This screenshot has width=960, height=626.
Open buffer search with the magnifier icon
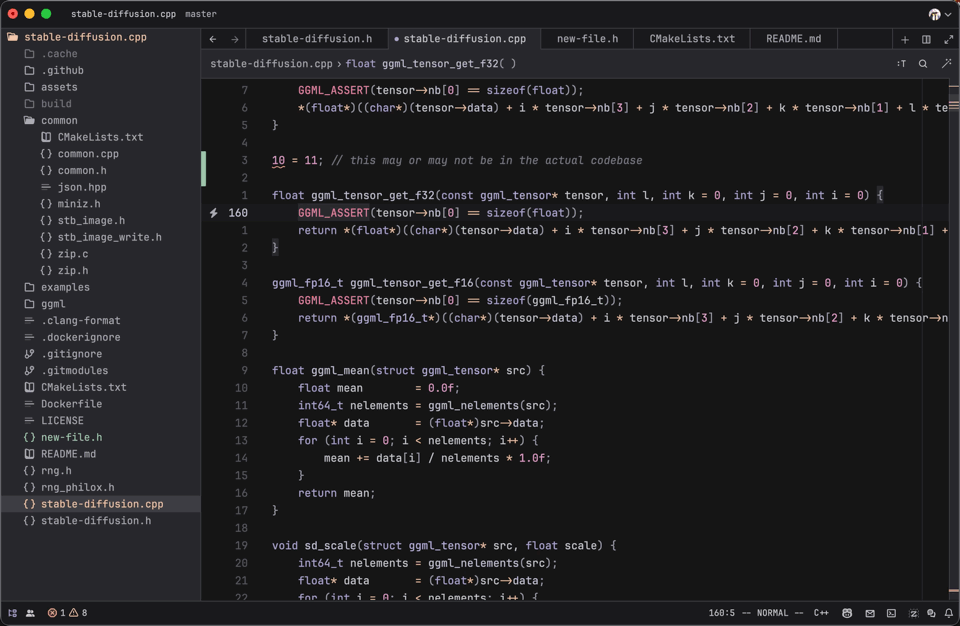click(x=923, y=64)
